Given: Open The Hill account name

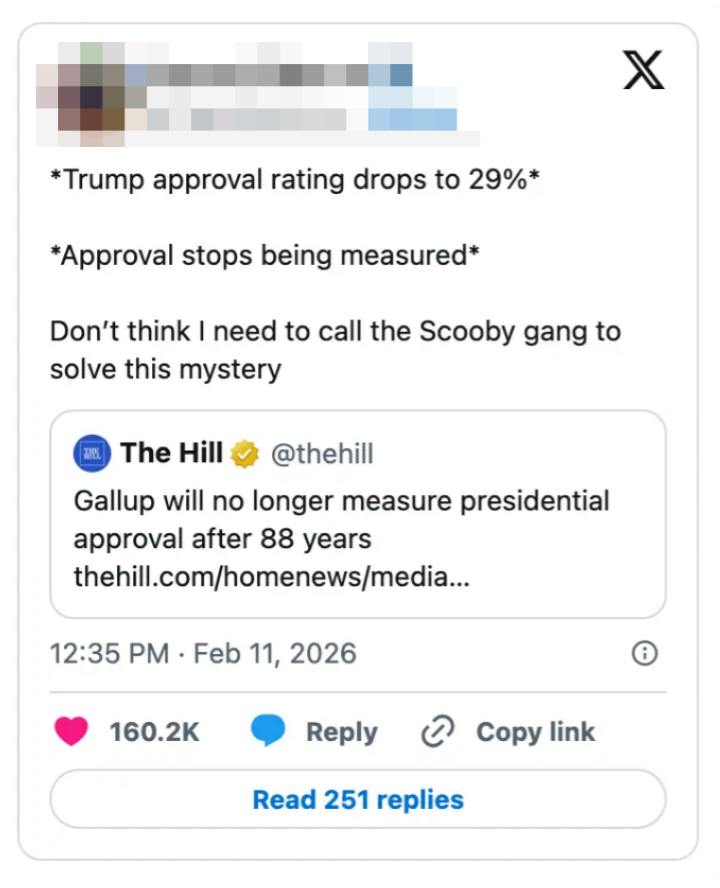Looking at the screenshot, I should [x=171, y=454].
